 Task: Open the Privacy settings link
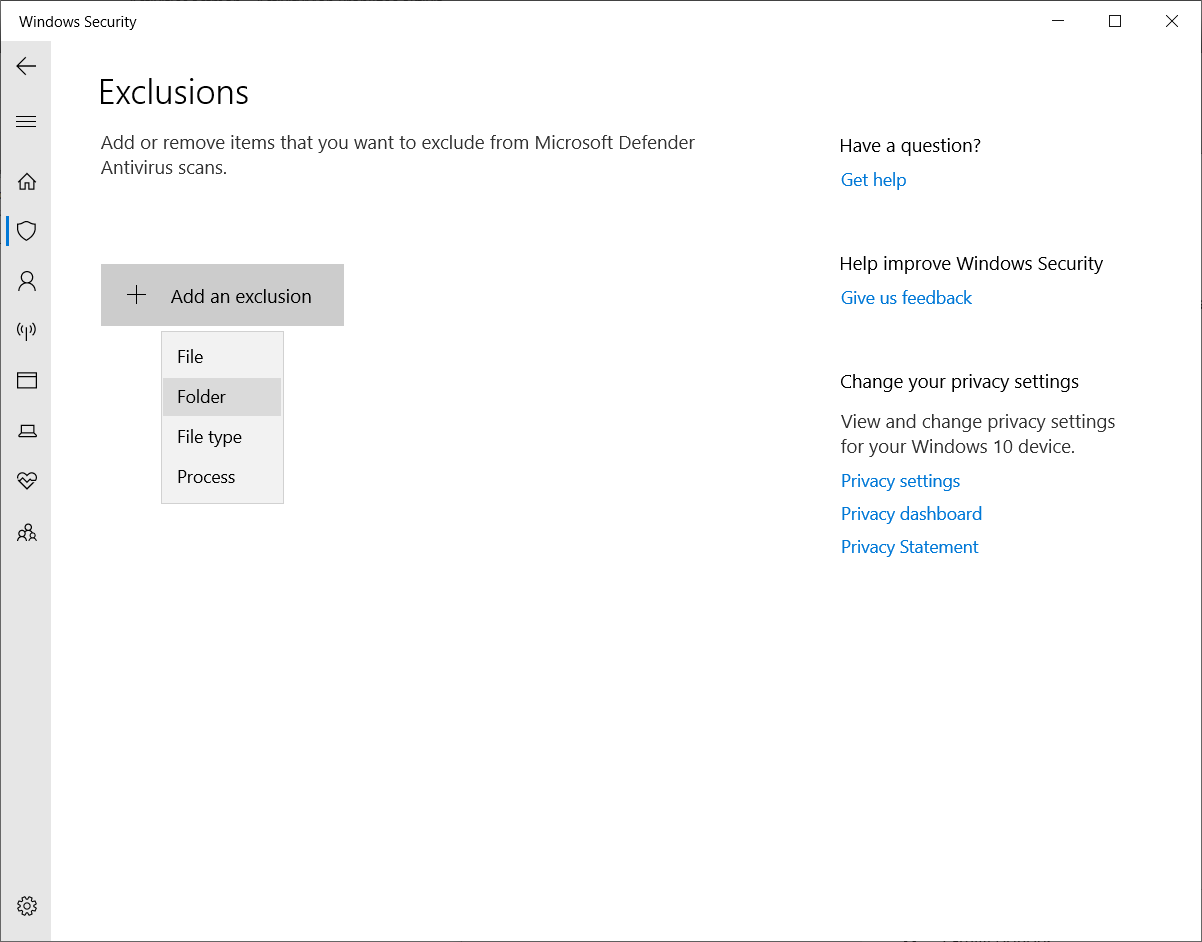(x=900, y=481)
